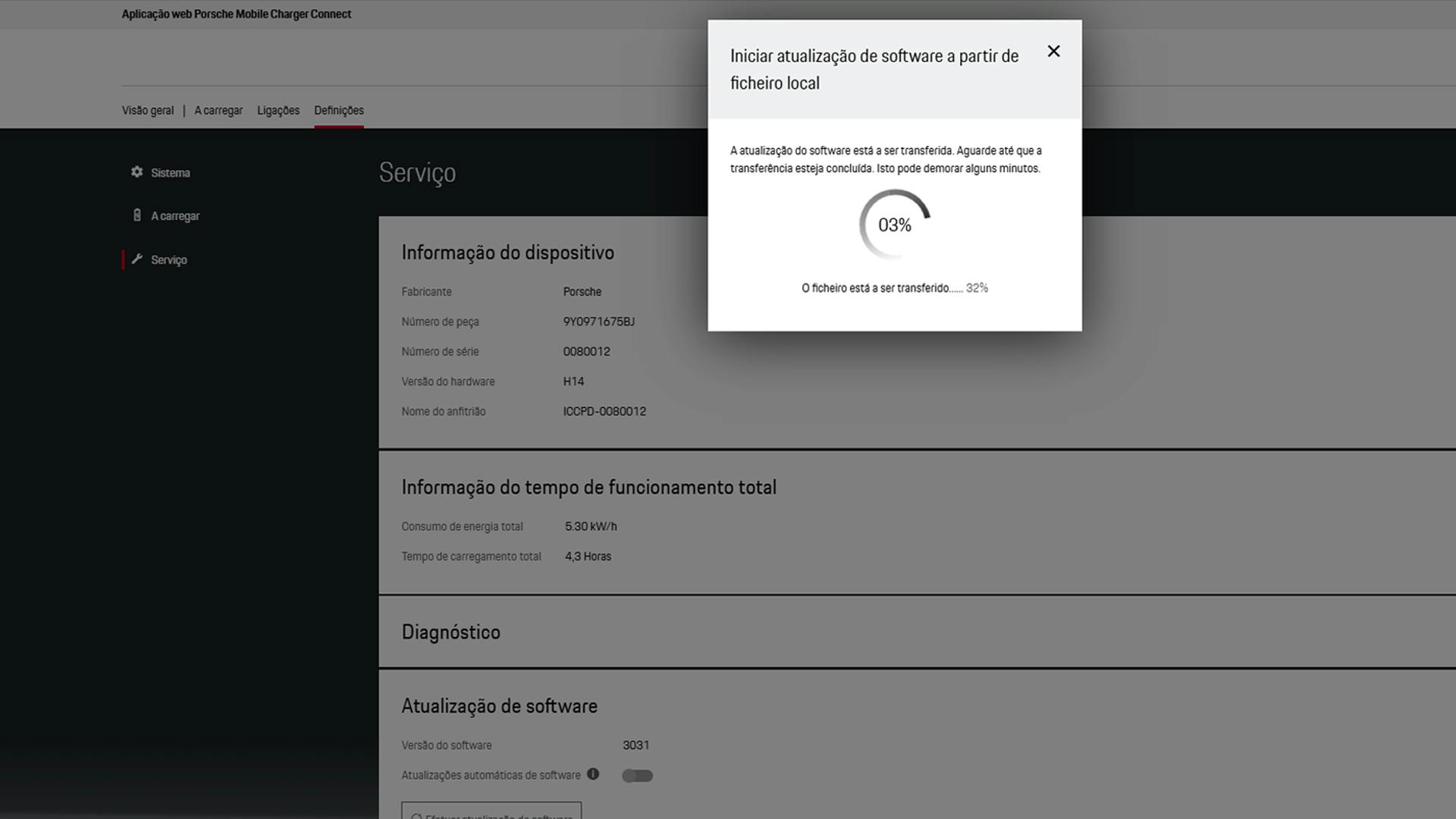Click the Porsche Mobile Charger Connect title

(237, 14)
